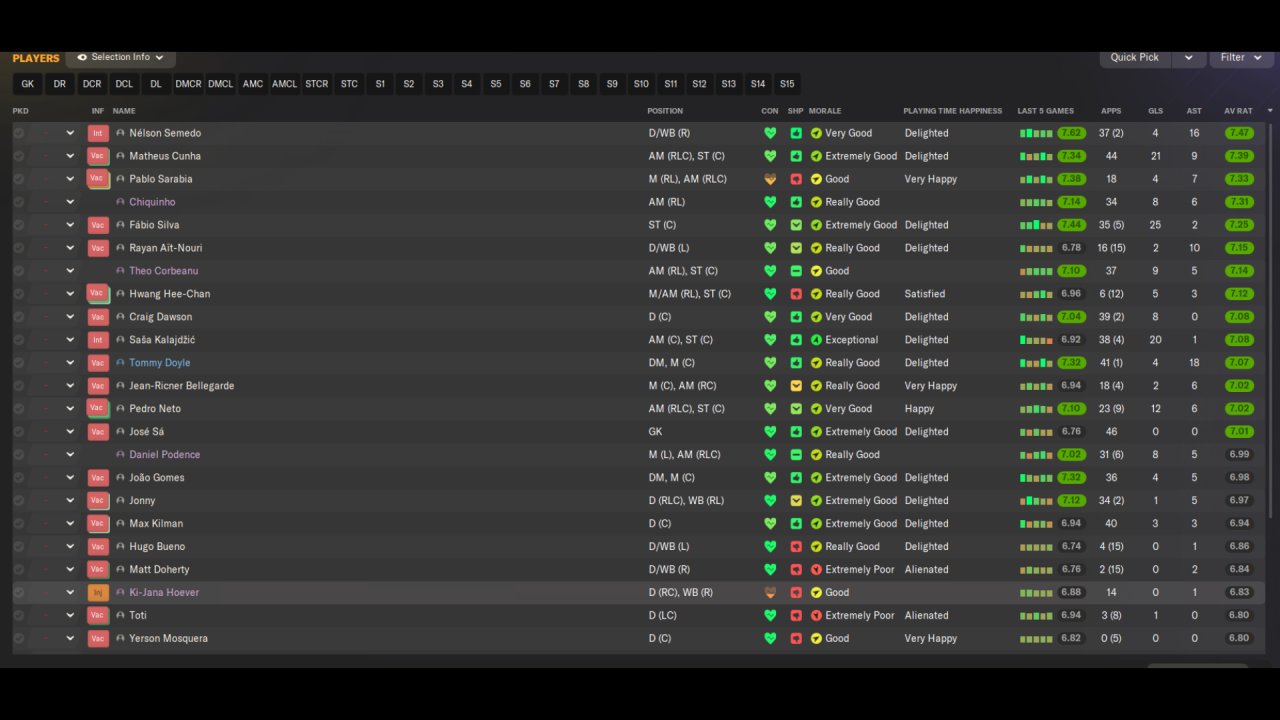Screen dimensions: 1280x720
Task: Open the Selection Info dropdown
Action: click(x=120, y=57)
